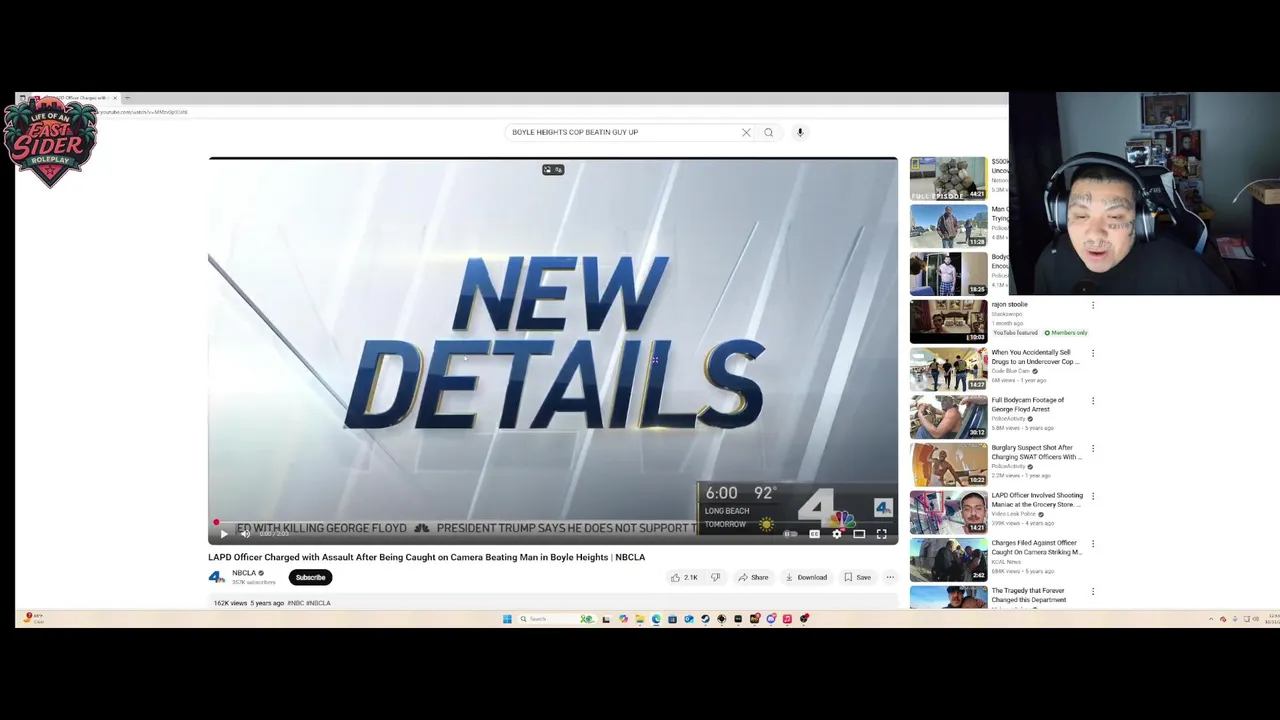Like the video with the thumbs-up button
1280x720 pixels.
[684, 577]
